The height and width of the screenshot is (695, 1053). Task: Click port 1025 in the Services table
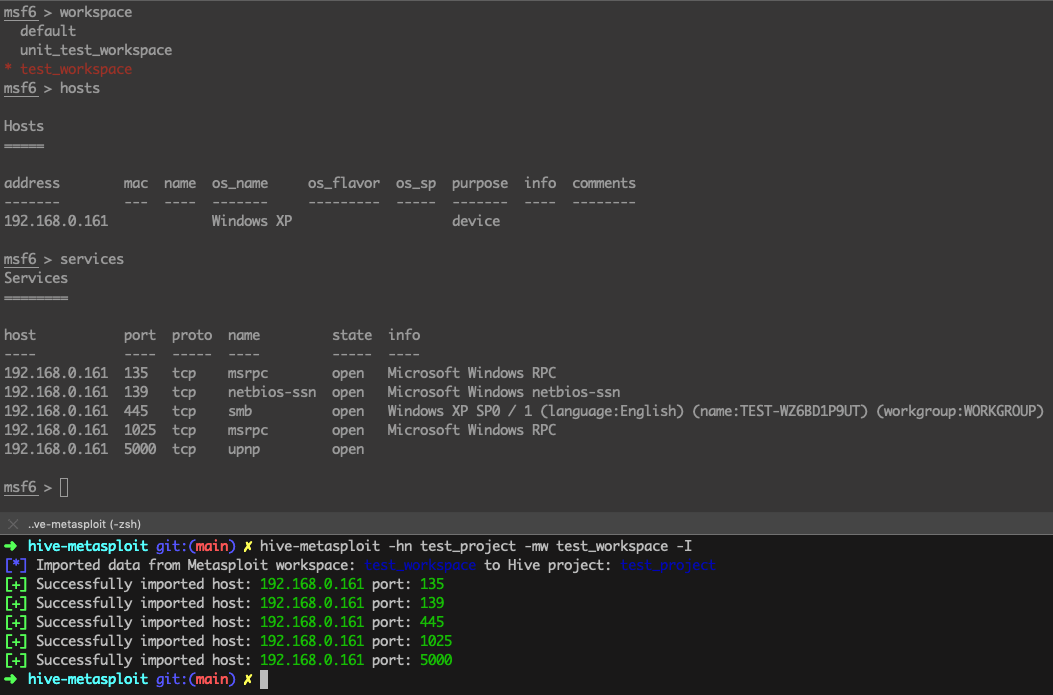140,430
